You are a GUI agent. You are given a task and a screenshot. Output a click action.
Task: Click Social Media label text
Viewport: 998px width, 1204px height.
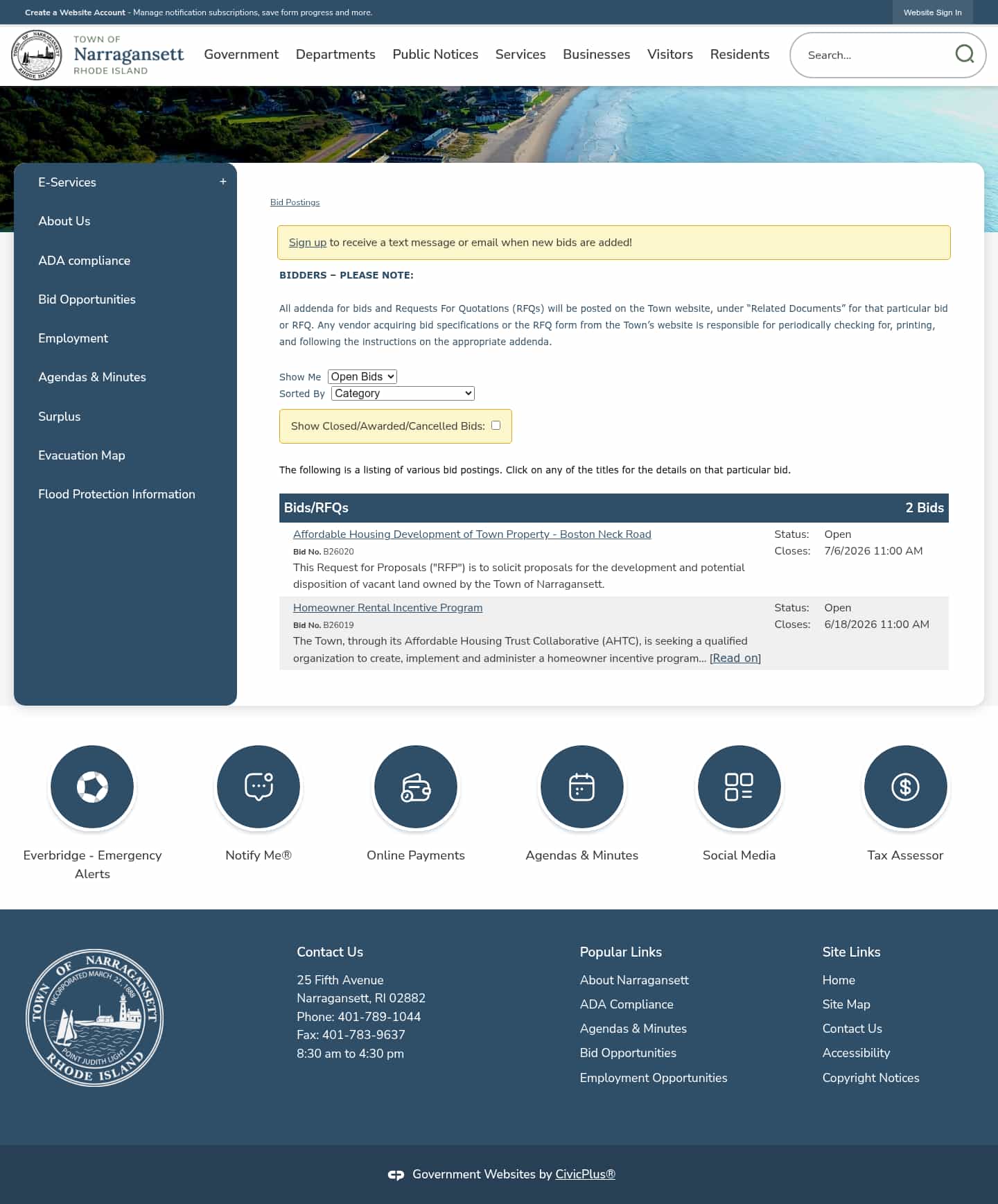coord(739,855)
